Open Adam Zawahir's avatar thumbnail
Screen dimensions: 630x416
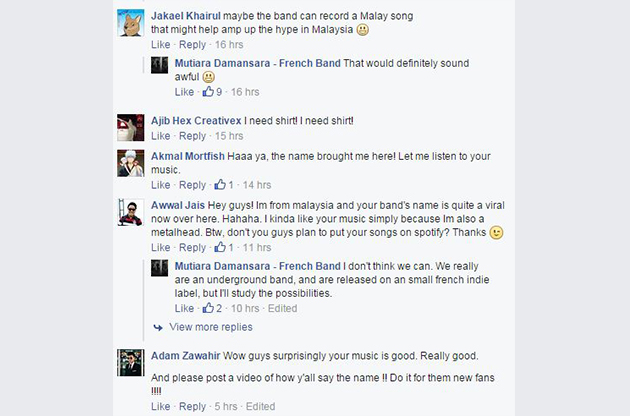(x=131, y=362)
